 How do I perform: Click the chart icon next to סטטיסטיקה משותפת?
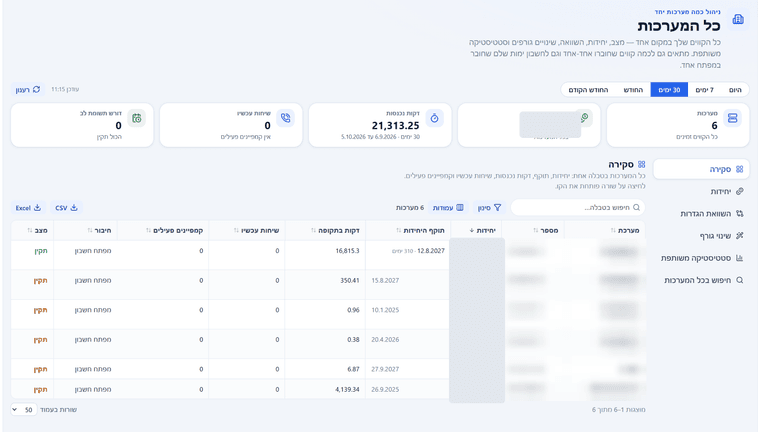(x=740, y=258)
